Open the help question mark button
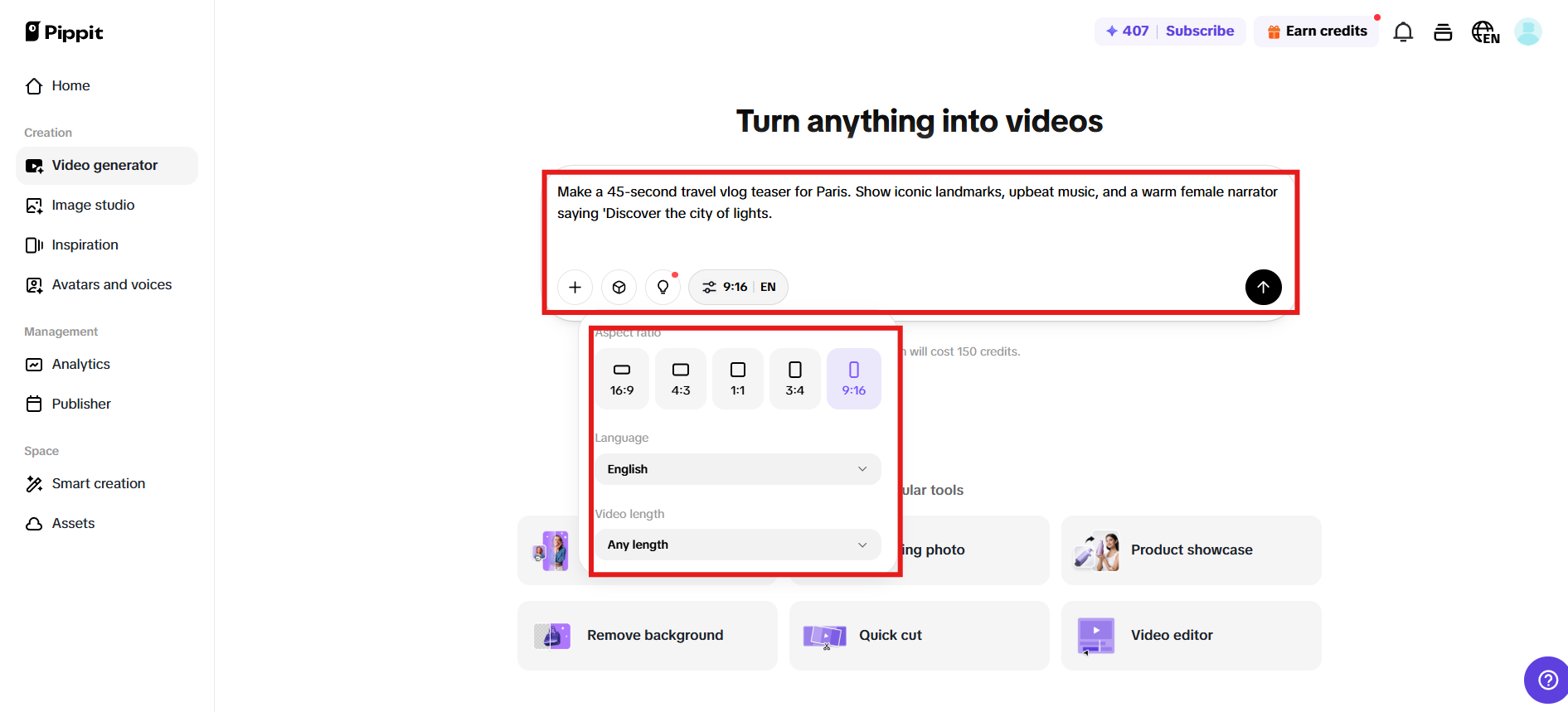Viewport: 1568px width, 712px height. coord(1547,680)
